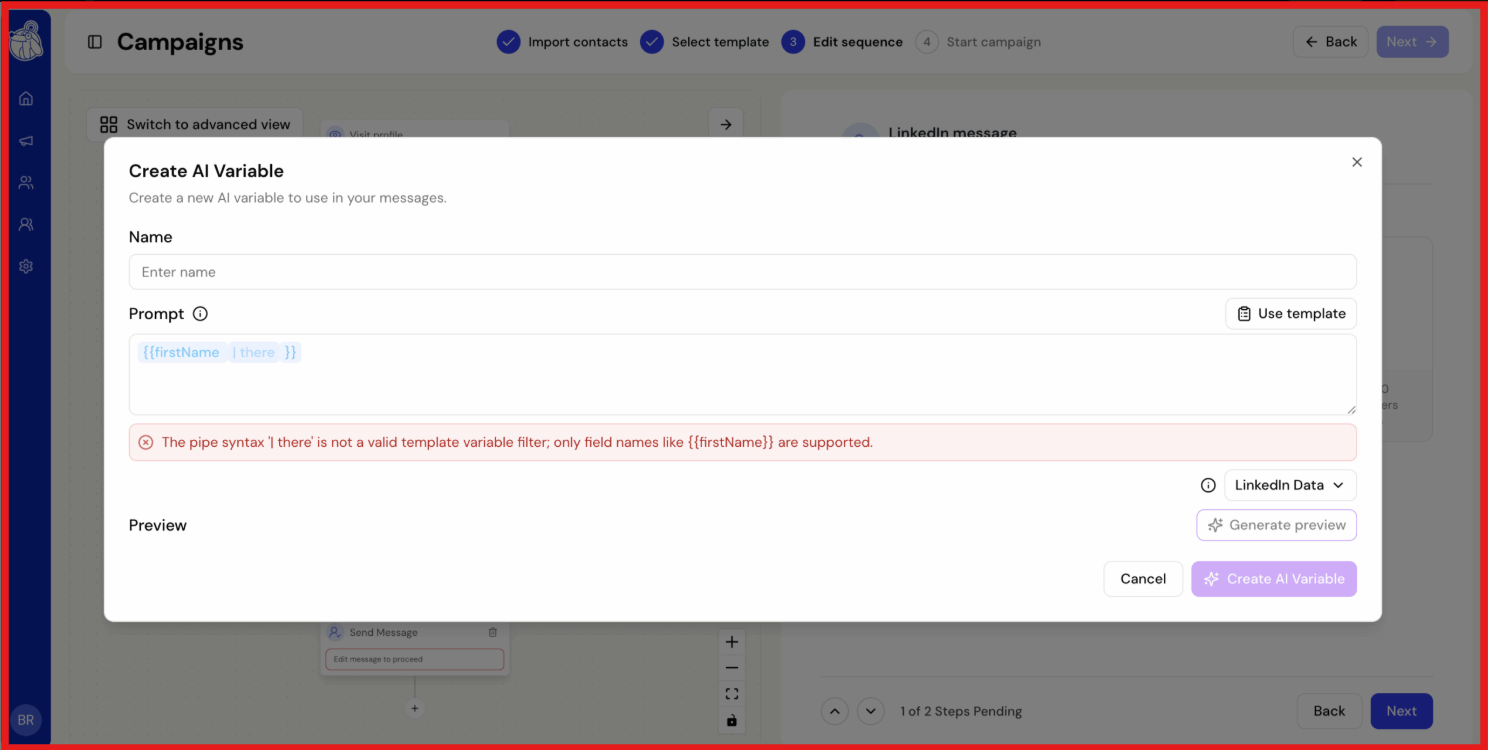The width and height of the screenshot is (1488, 750).
Task: Open the contacts people sidebar icon
Action: coord(26,183)
